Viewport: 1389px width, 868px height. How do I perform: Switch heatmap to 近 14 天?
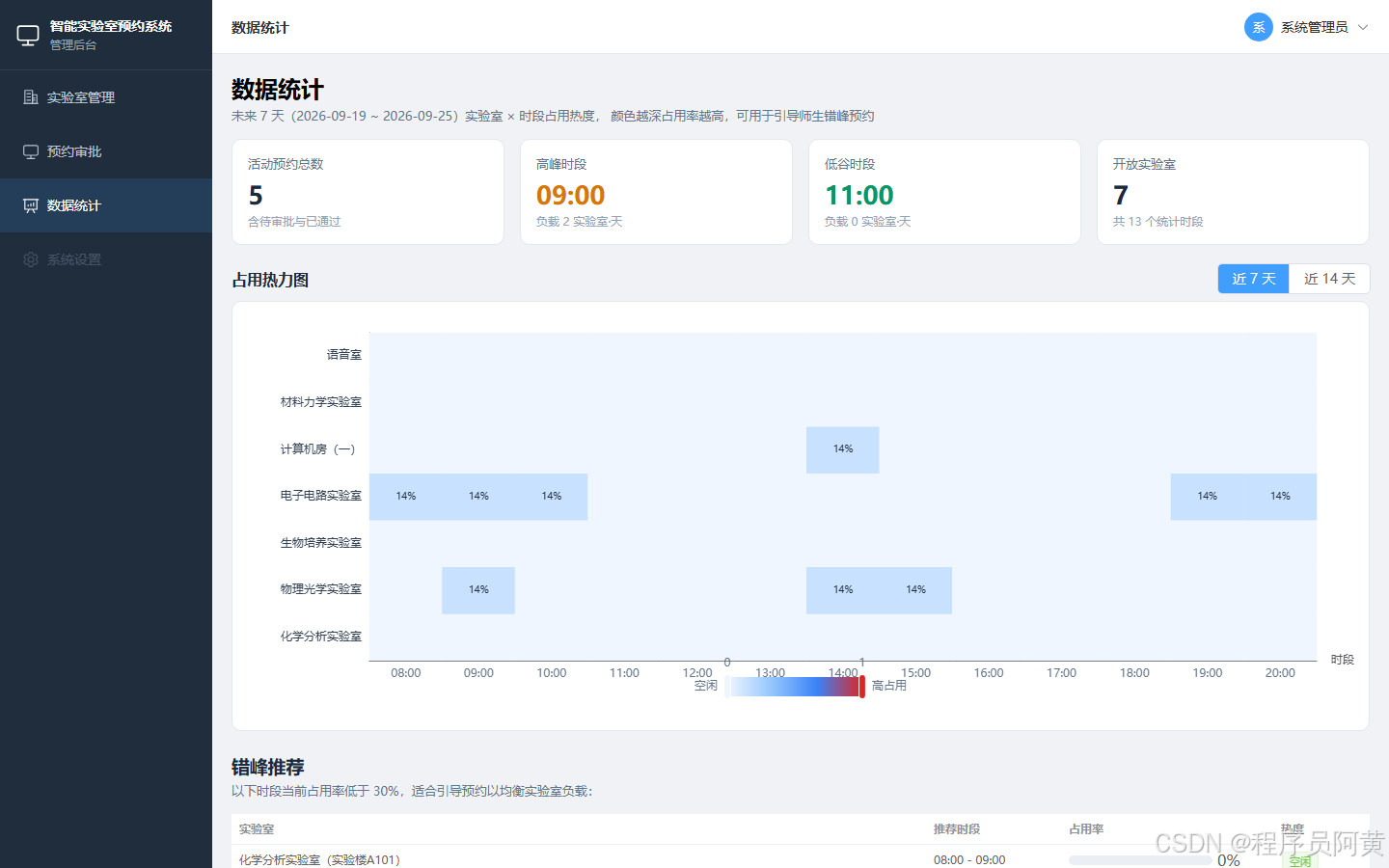point(1329,279)
